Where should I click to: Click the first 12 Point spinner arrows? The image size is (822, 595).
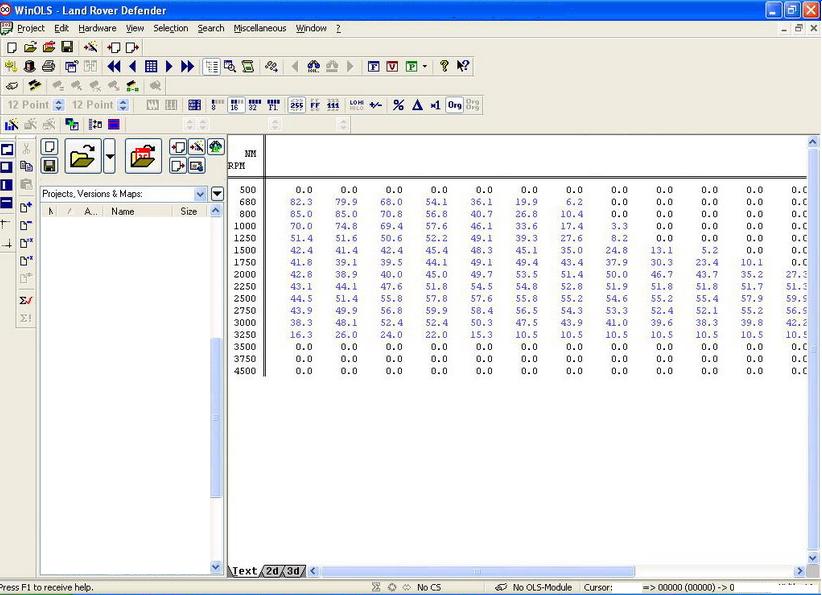[59, 105]
